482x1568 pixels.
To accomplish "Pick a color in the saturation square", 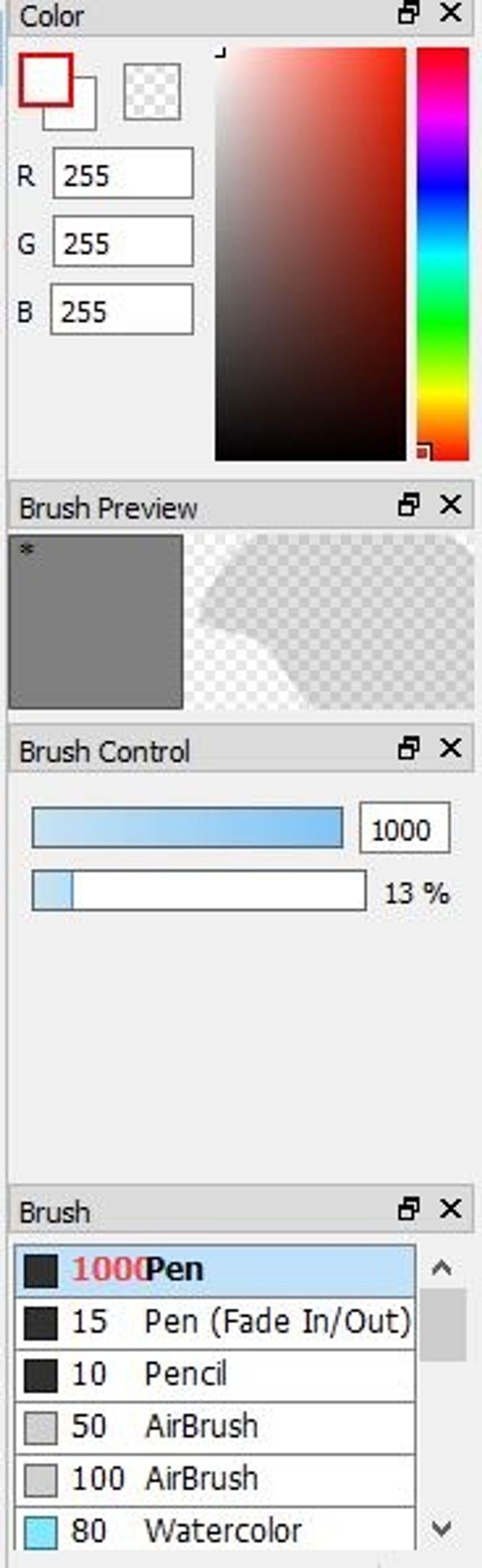I will point(310,254).
